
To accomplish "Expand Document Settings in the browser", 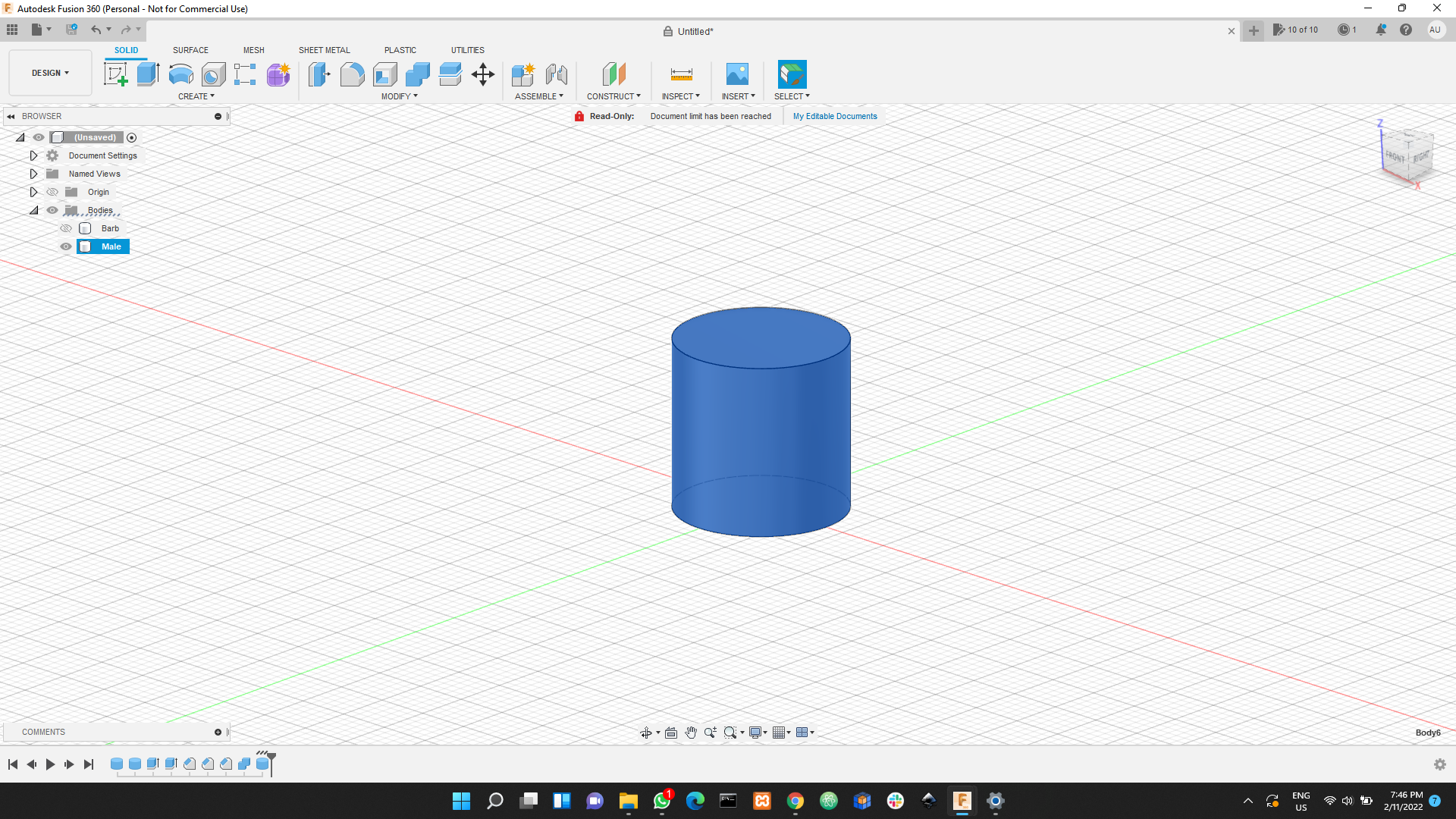I will tap(33, 155).
